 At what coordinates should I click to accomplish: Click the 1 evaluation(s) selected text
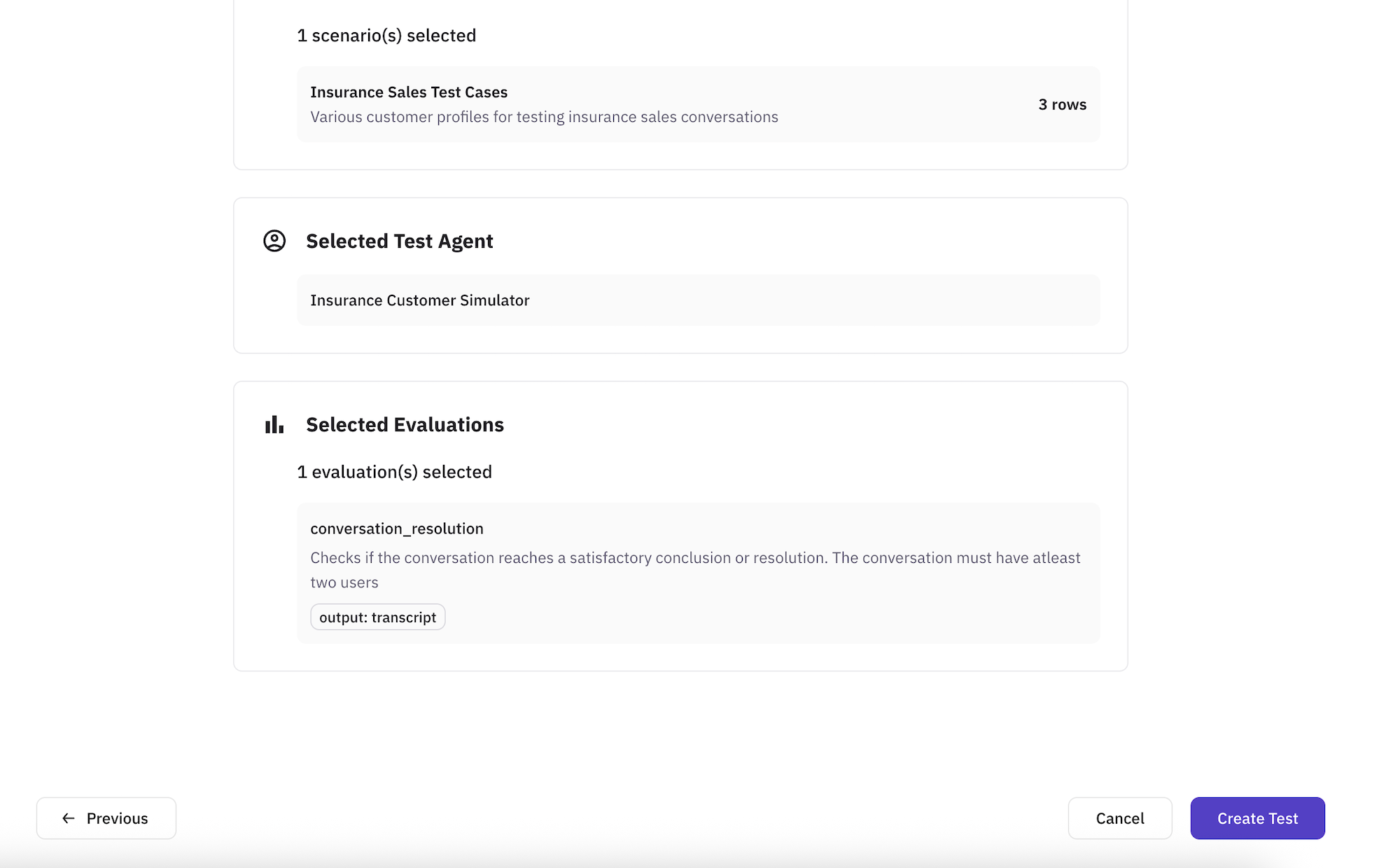(394, 472)
